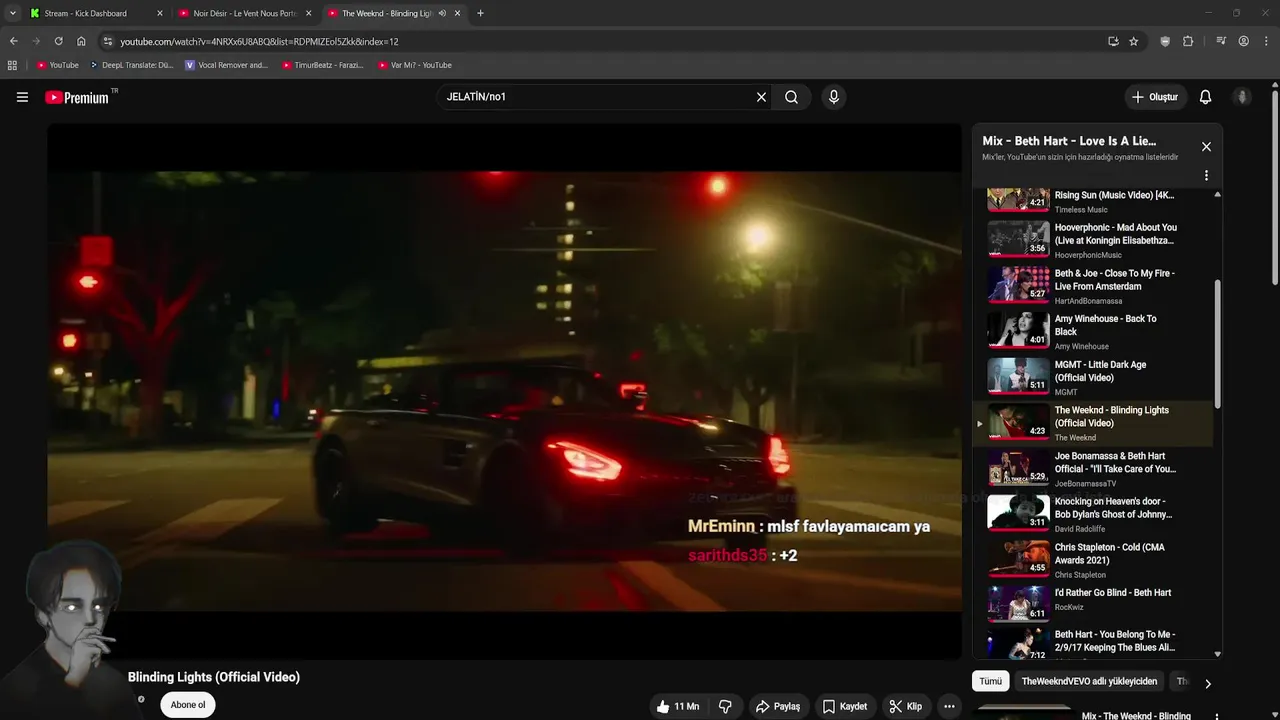Click the magnifier search button
This screenshot has width=1280, height=720.
[x=791, y=97]
